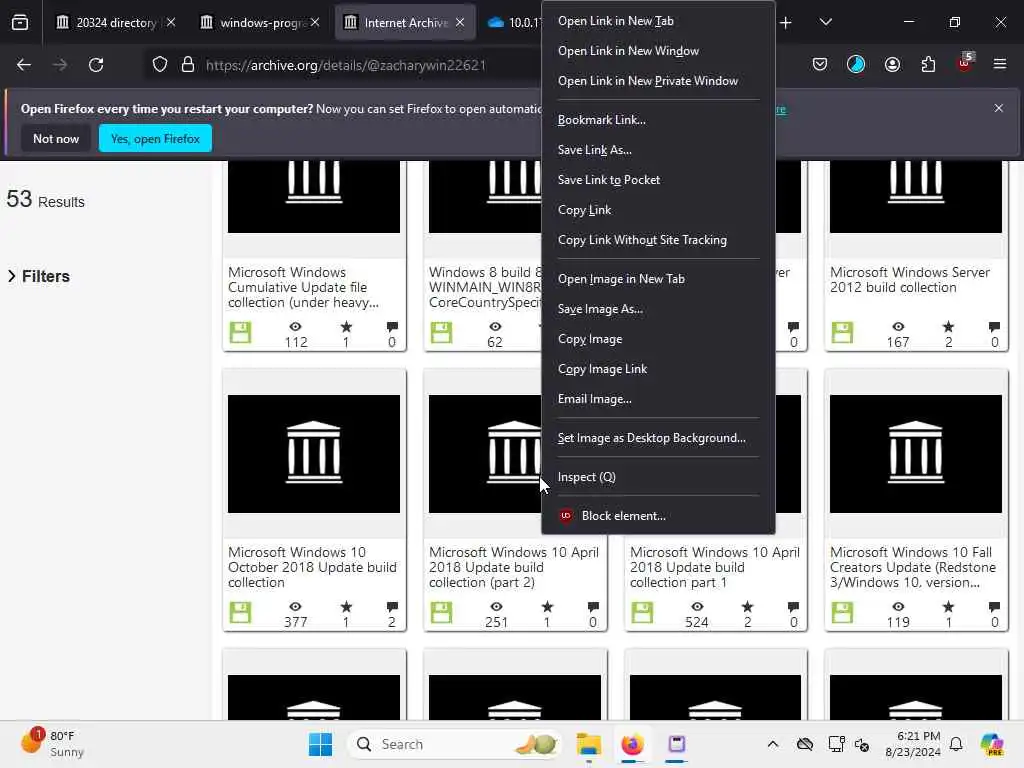
Task: Click reviews bubble on October 2018 Update card
Action: (392, 607)
